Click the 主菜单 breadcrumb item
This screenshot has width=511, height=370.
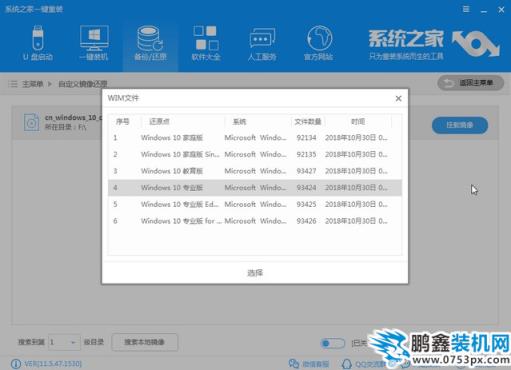(32, 84)
